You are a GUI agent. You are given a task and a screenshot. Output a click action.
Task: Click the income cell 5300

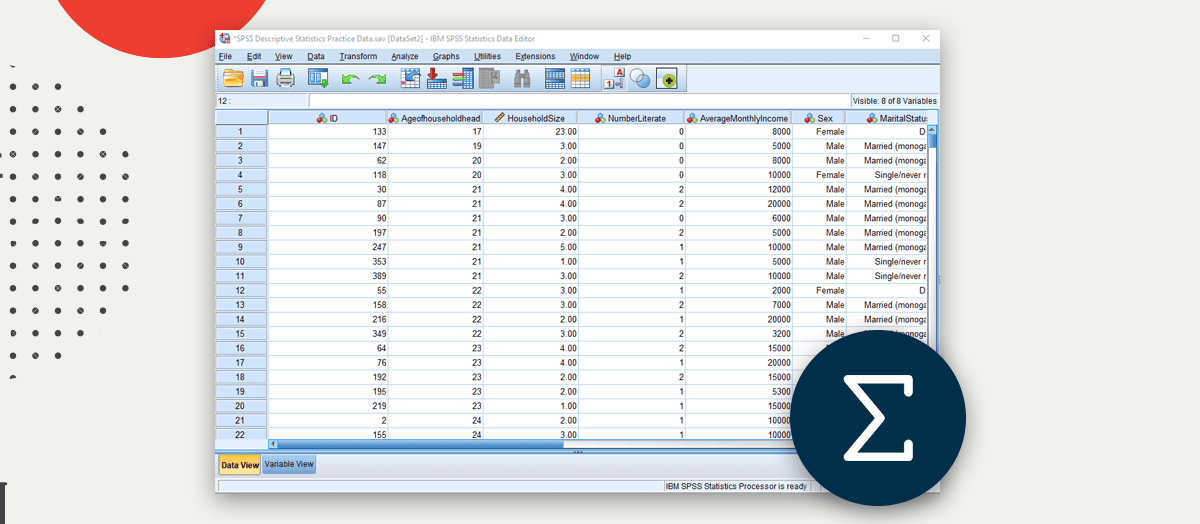pos(738,392)
